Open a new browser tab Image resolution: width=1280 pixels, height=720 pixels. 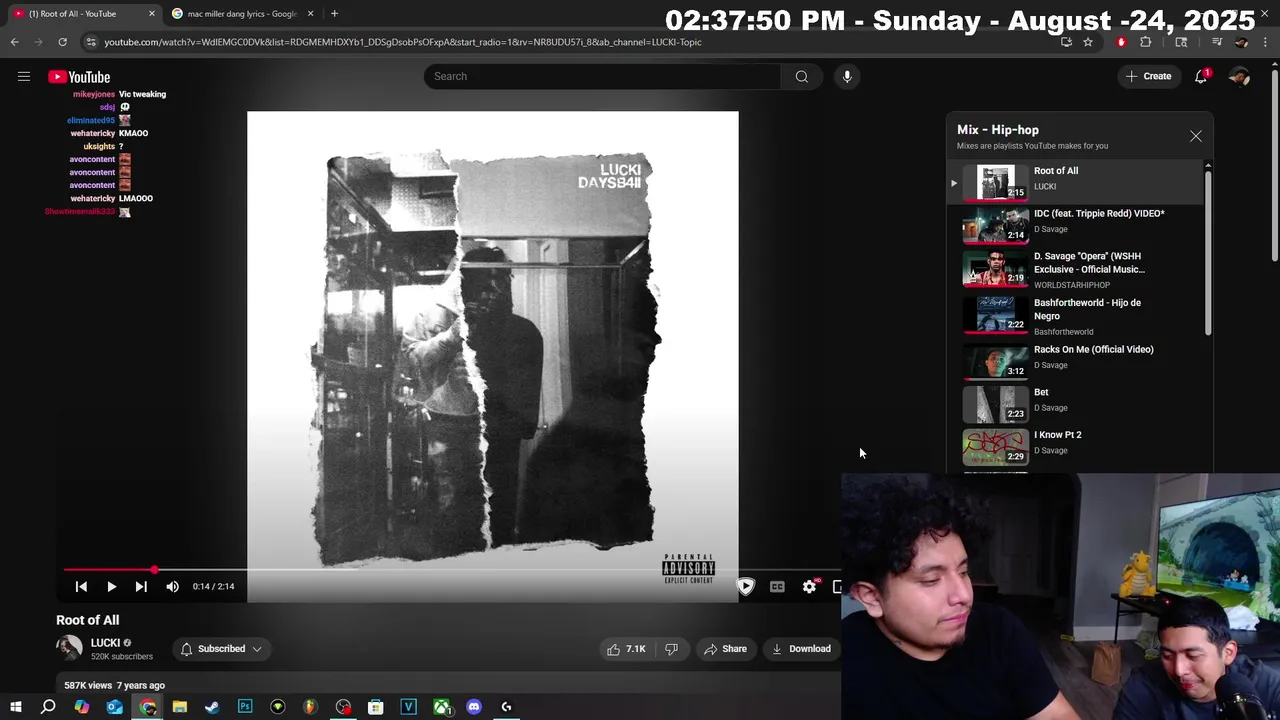[x=334, y=14]
